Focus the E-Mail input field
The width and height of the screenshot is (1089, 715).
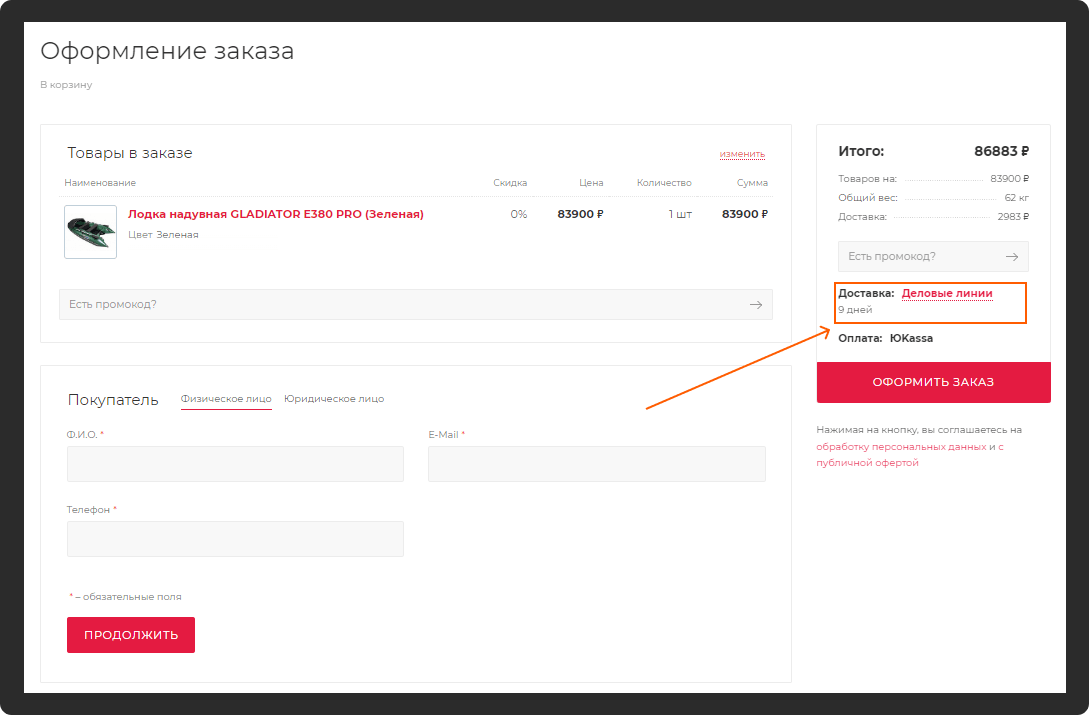click(x=597, y=463)
